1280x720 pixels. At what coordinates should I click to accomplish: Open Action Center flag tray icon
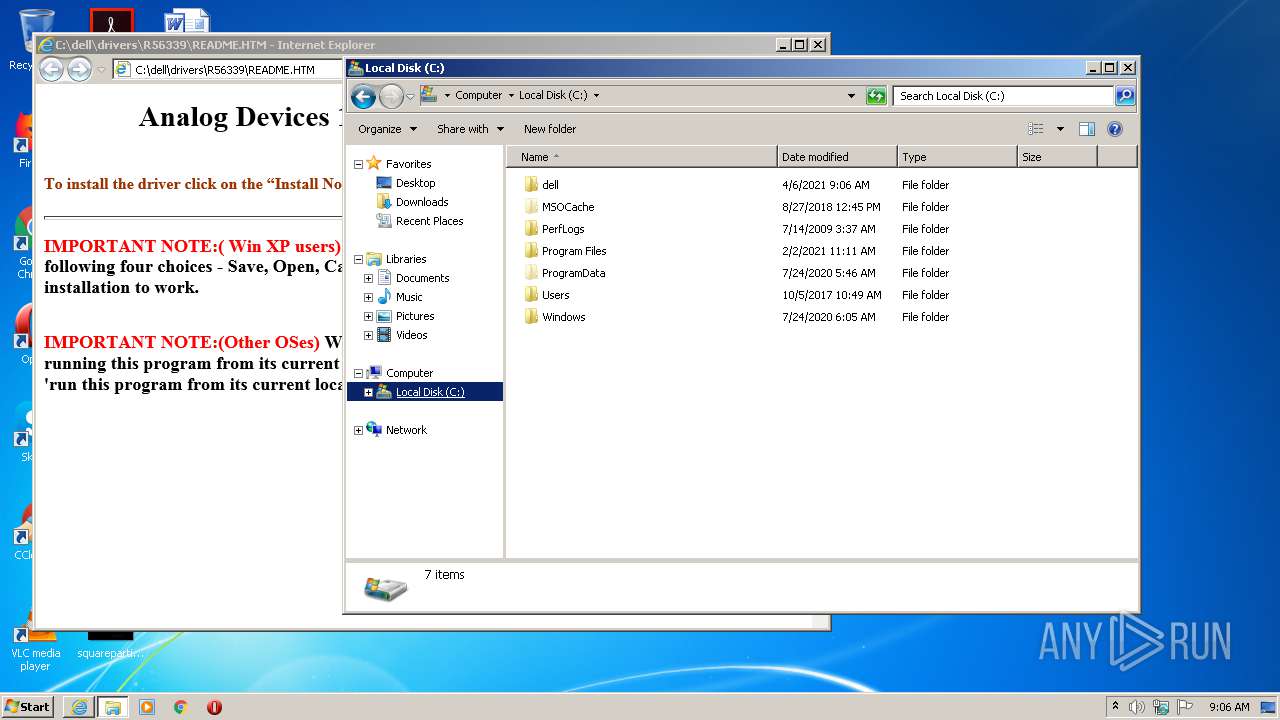pos(1185,707)
